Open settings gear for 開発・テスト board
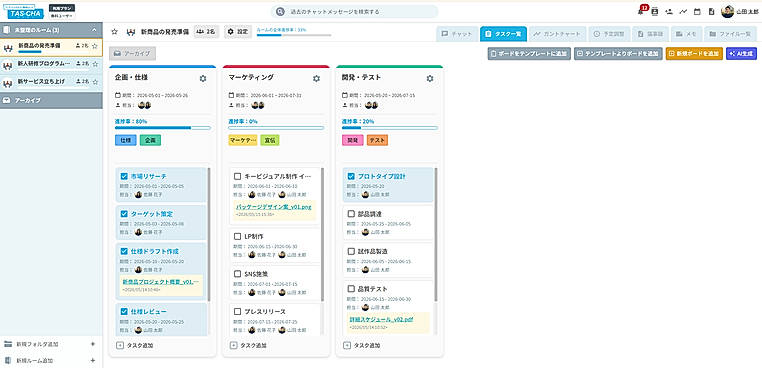This screenshot has height=368, width=762. point(430,78)
